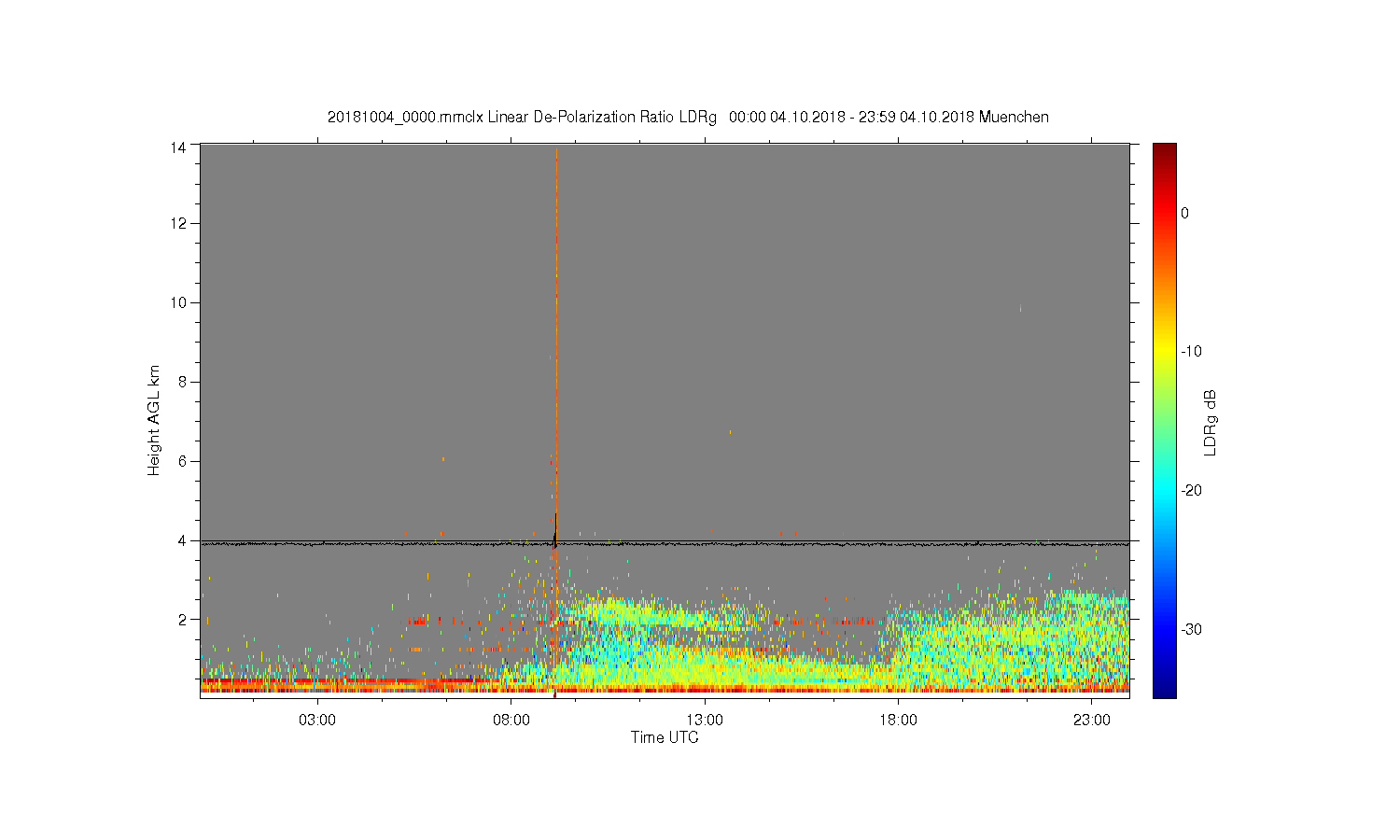
Task: Click the '13:00' time axis label
Action: point(705,721)
